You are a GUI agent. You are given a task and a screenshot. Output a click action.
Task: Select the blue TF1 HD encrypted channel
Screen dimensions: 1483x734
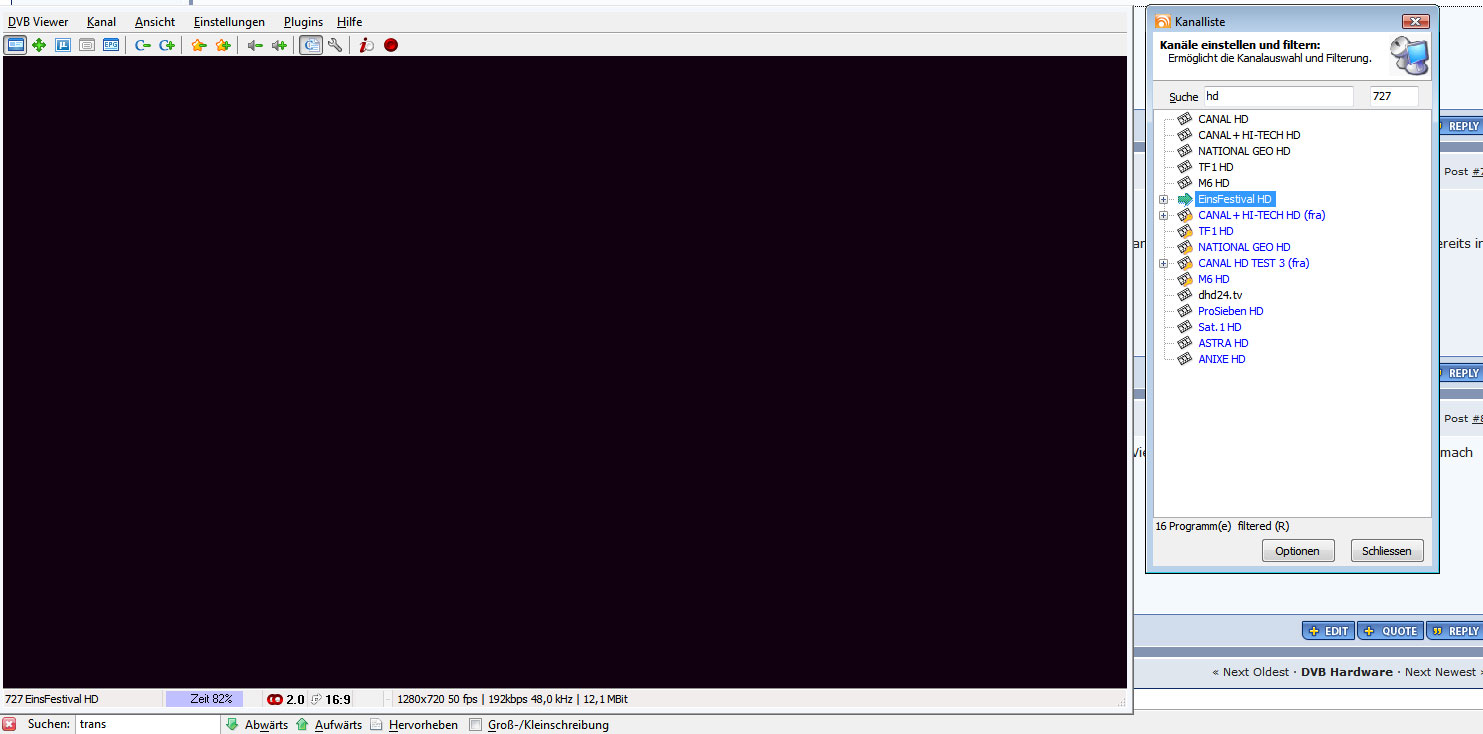tap(1216, 231)
